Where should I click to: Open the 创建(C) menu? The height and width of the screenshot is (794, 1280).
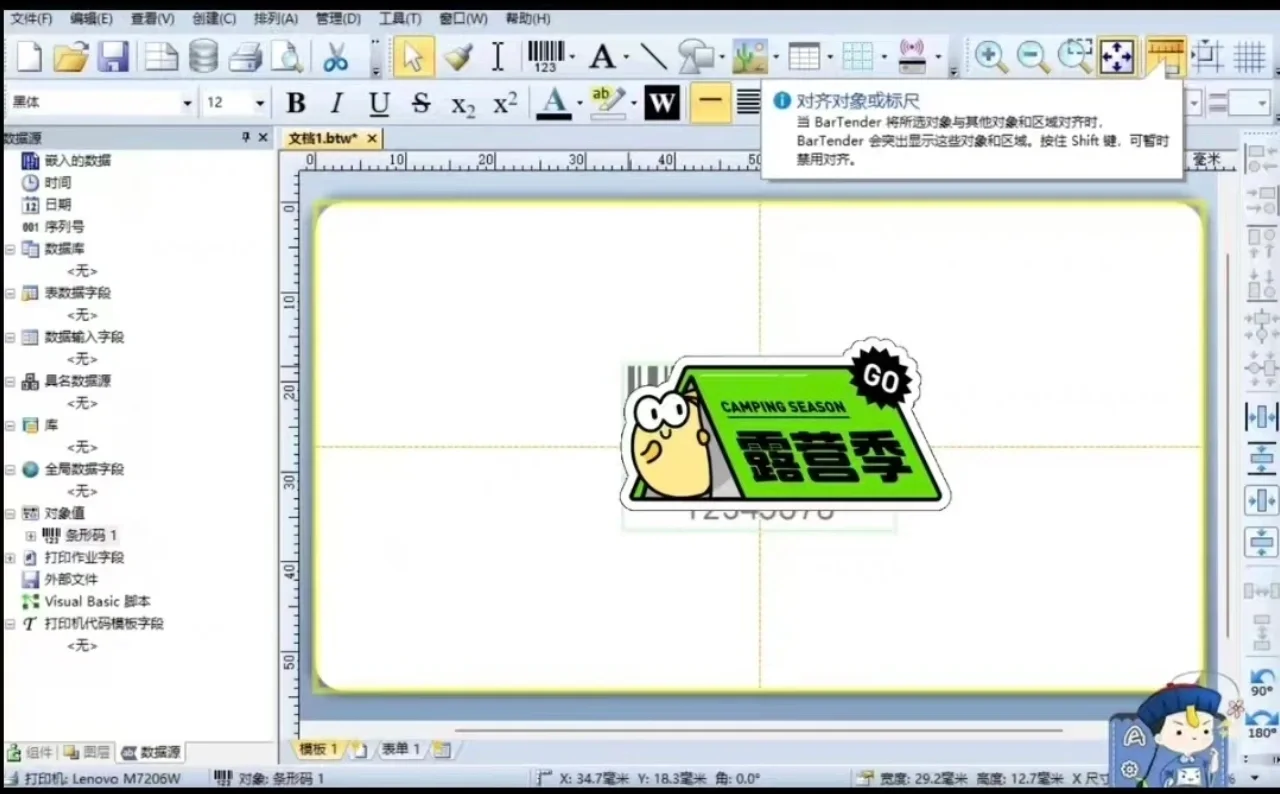coord(214,19)
